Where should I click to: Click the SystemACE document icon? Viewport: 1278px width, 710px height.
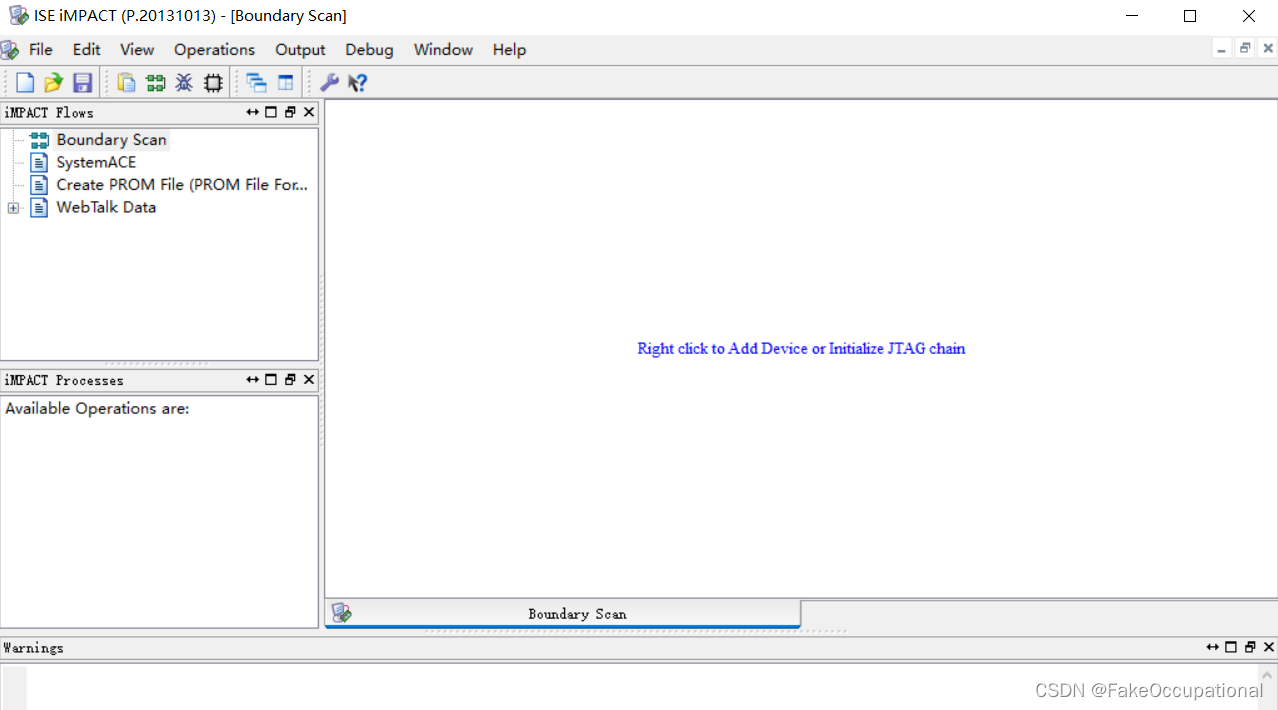pos(39,162)
